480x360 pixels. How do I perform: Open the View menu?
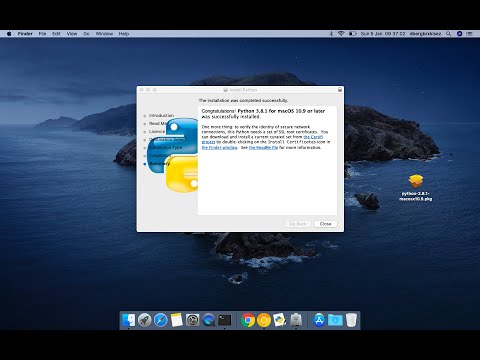(72, 34)
